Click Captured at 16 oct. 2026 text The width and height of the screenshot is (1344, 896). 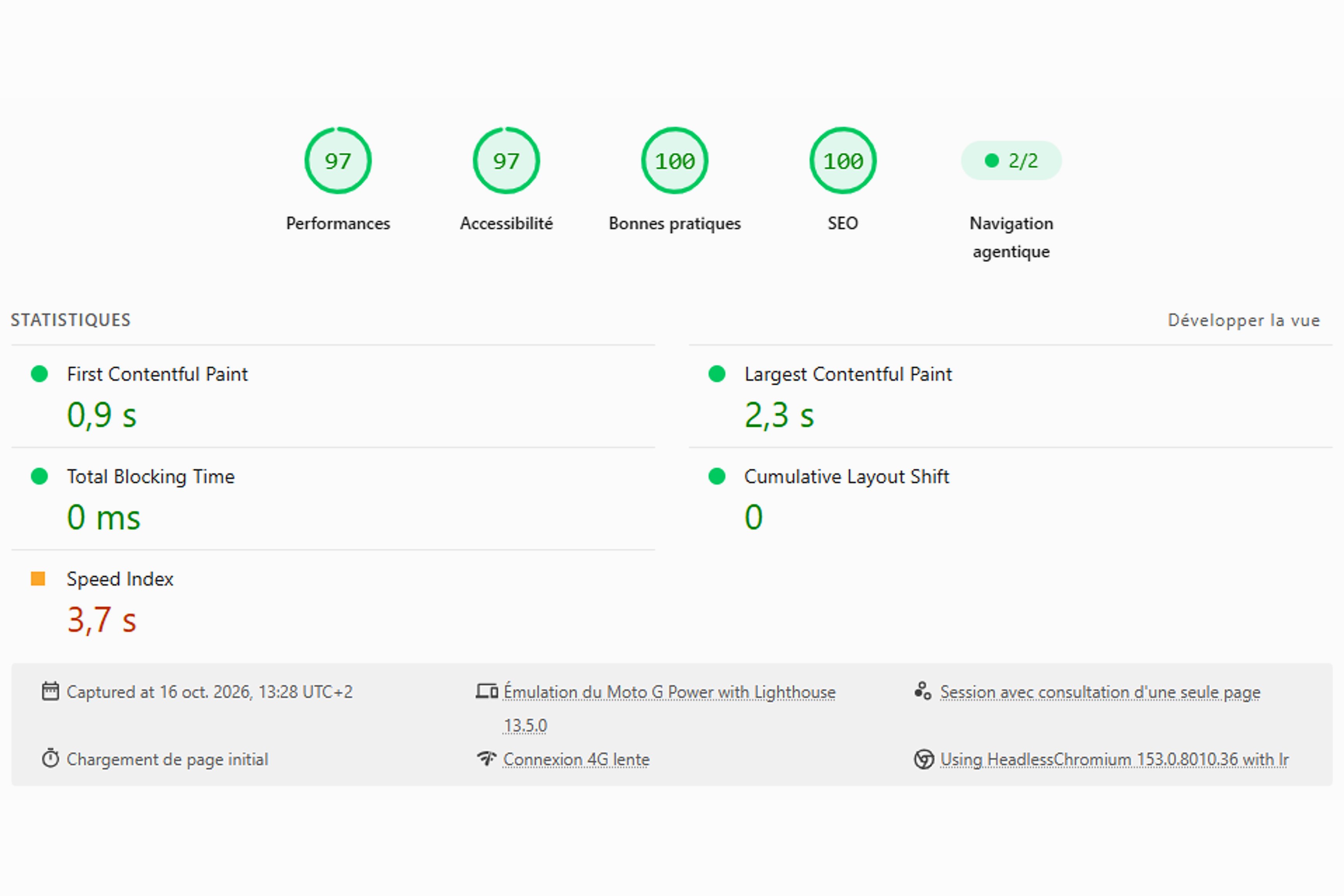click(209, 692)
